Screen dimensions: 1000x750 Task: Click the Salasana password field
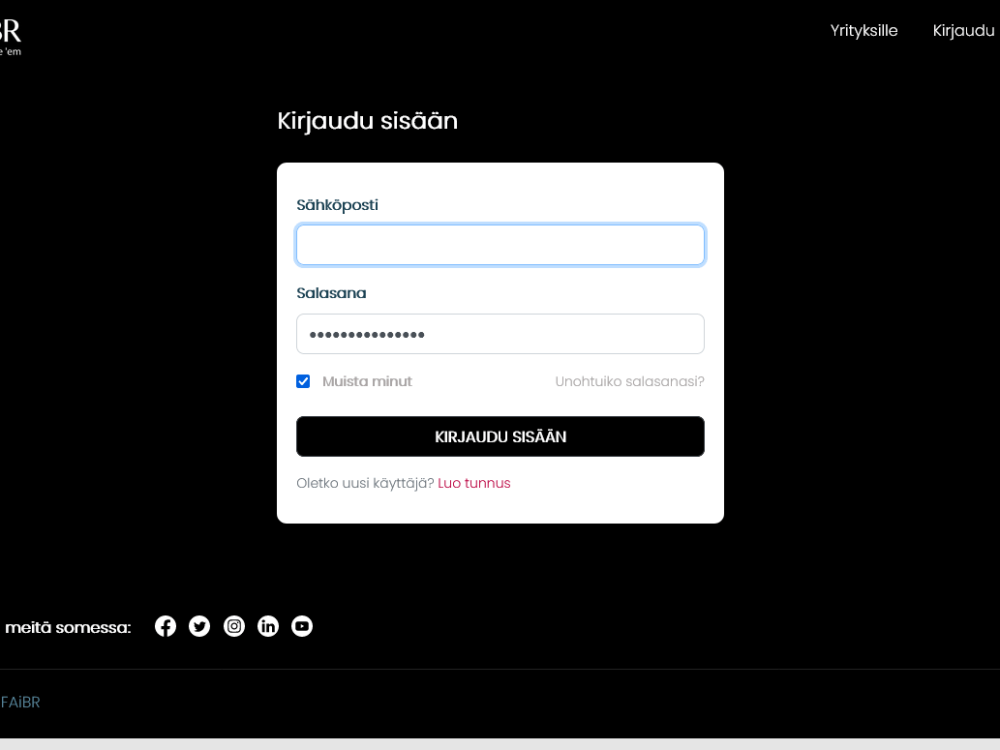pyautogui.click(x=500, y=333)
